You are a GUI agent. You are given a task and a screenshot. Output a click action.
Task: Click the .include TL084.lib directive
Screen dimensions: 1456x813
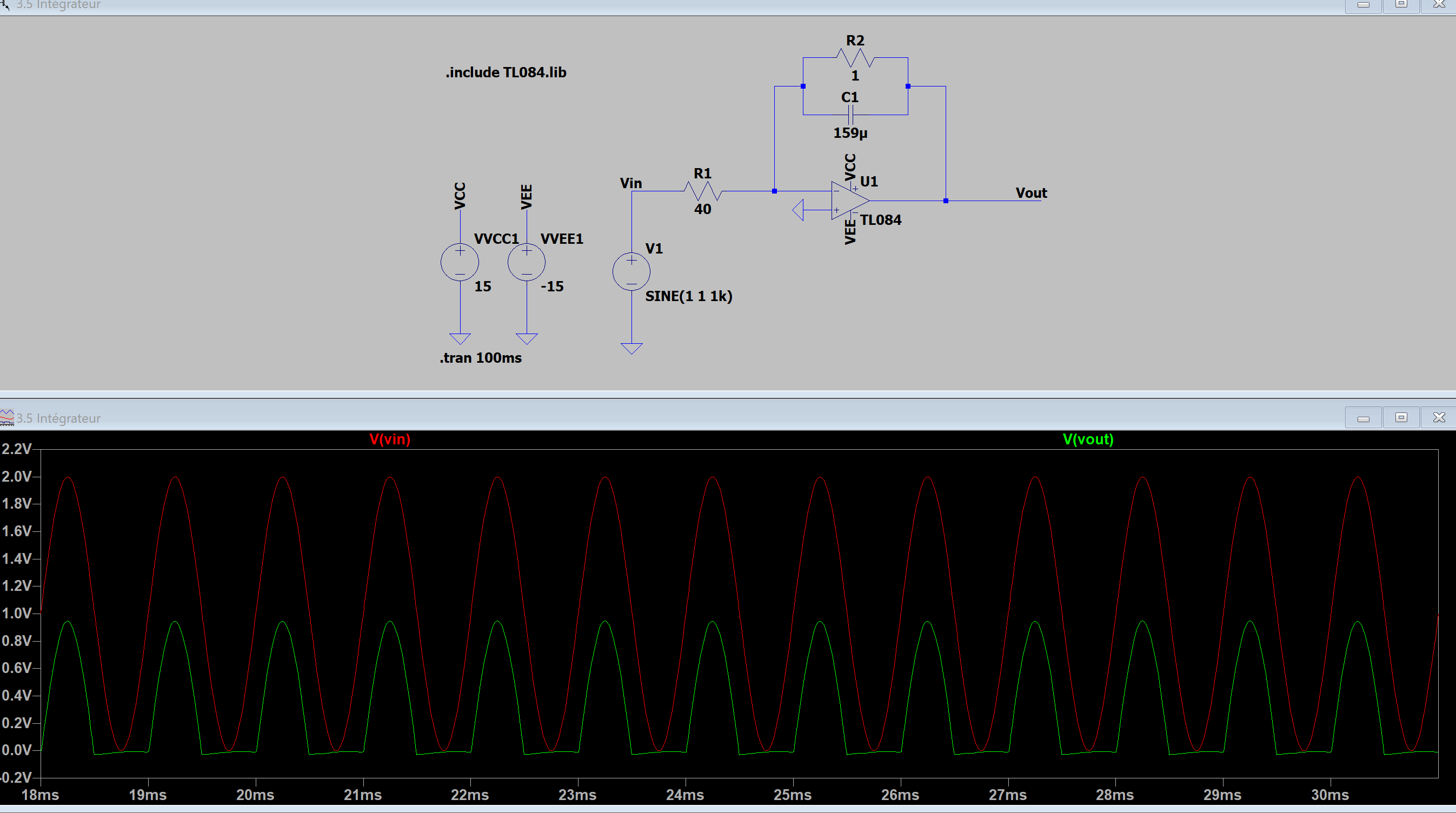[x=506, y=72]
